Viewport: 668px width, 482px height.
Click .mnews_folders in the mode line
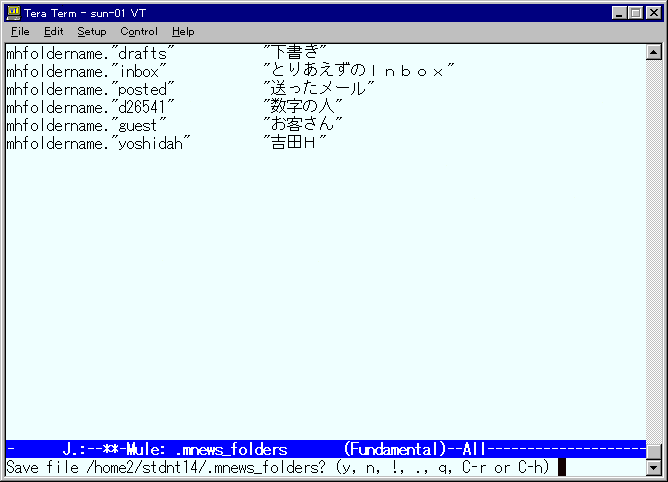pos(231,450)
